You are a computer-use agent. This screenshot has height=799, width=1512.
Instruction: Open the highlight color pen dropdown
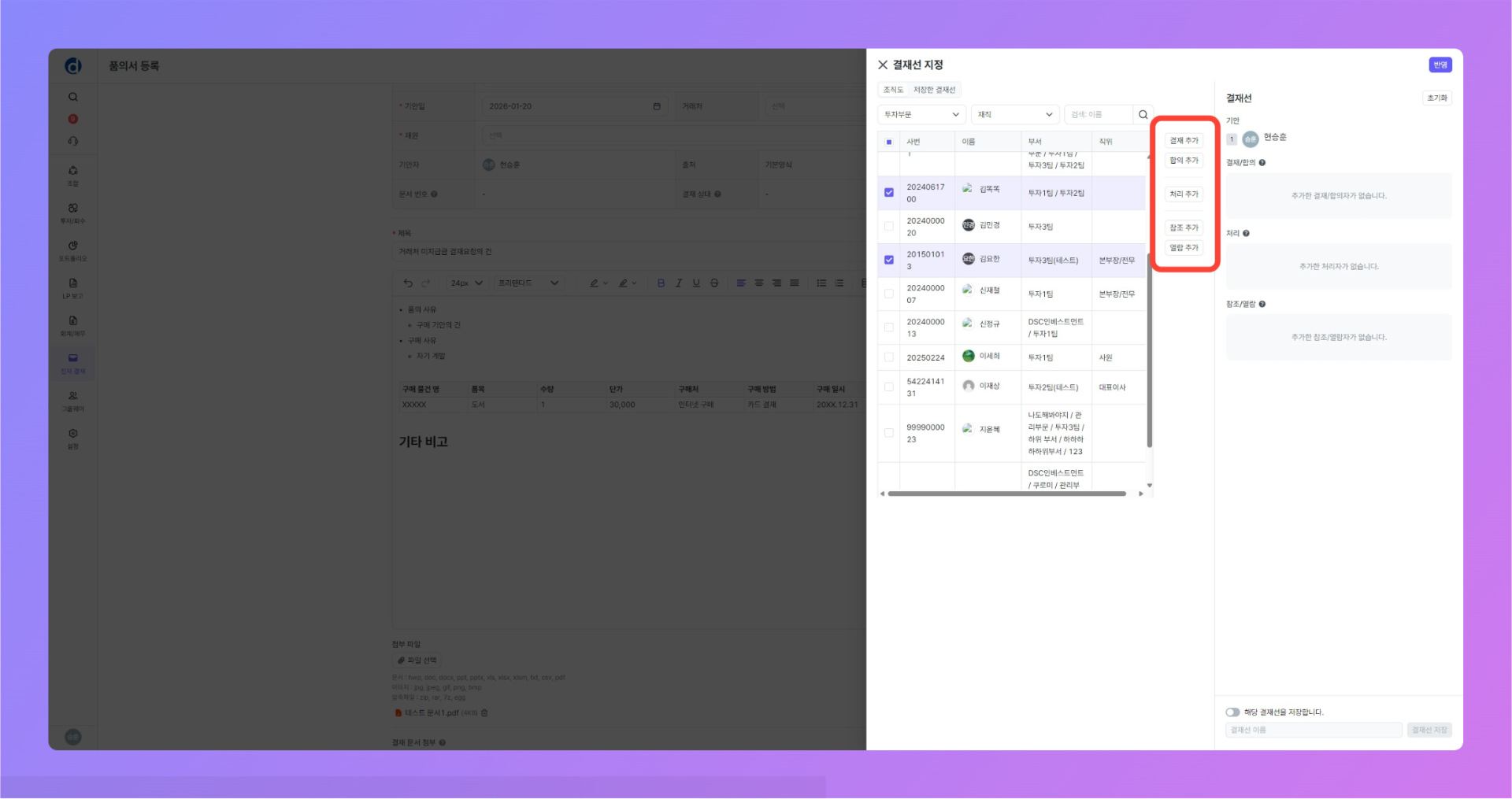628,283
